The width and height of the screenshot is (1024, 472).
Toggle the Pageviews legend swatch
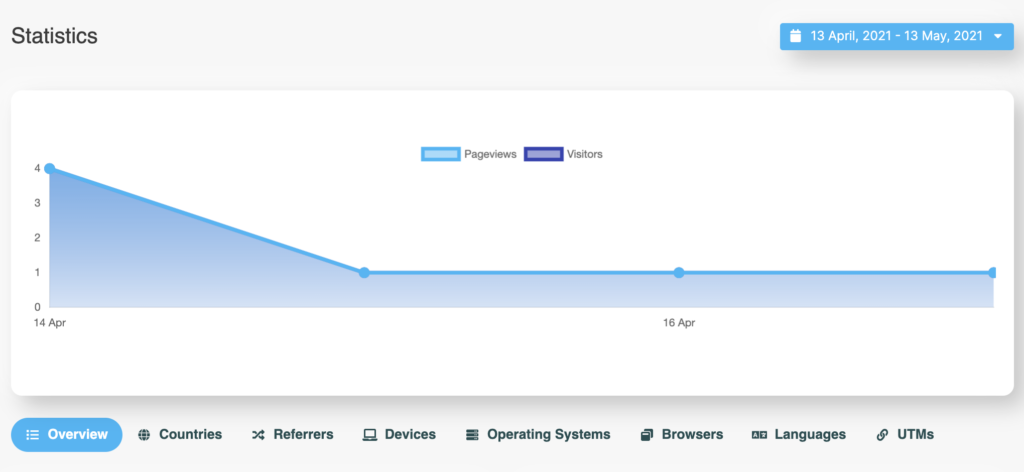[441, 154]
